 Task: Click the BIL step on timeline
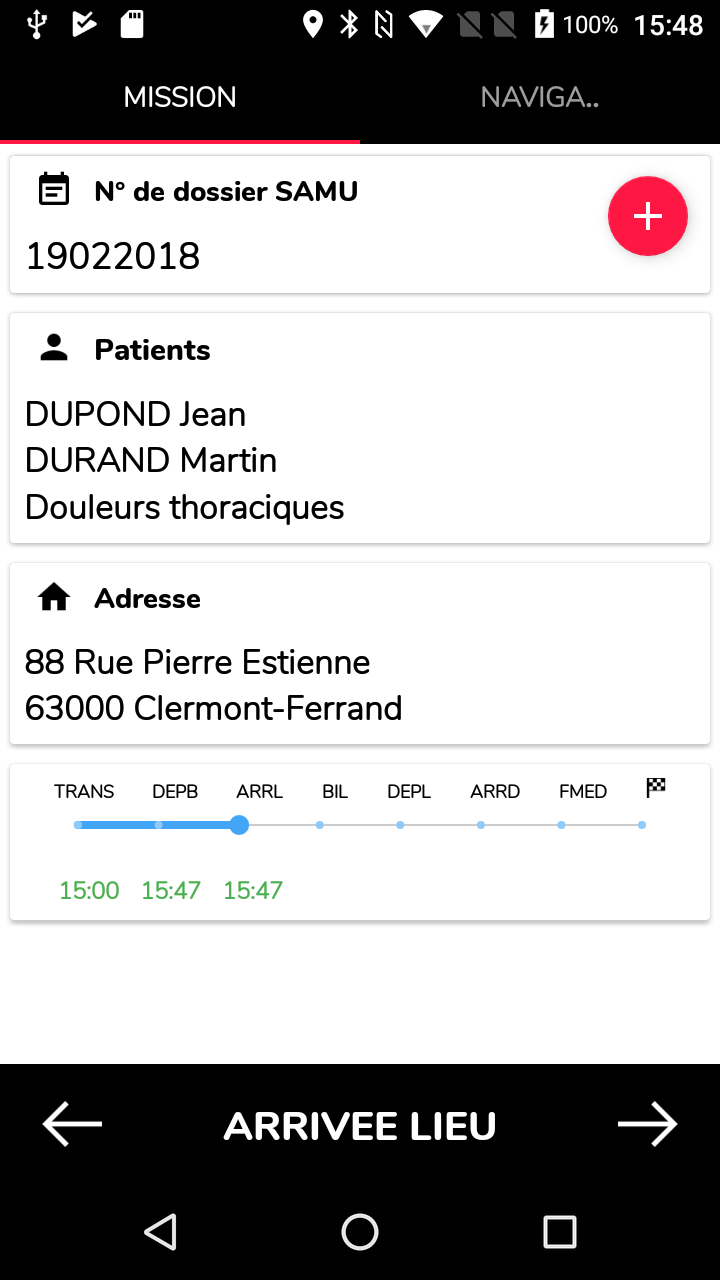tap(334, 792)
